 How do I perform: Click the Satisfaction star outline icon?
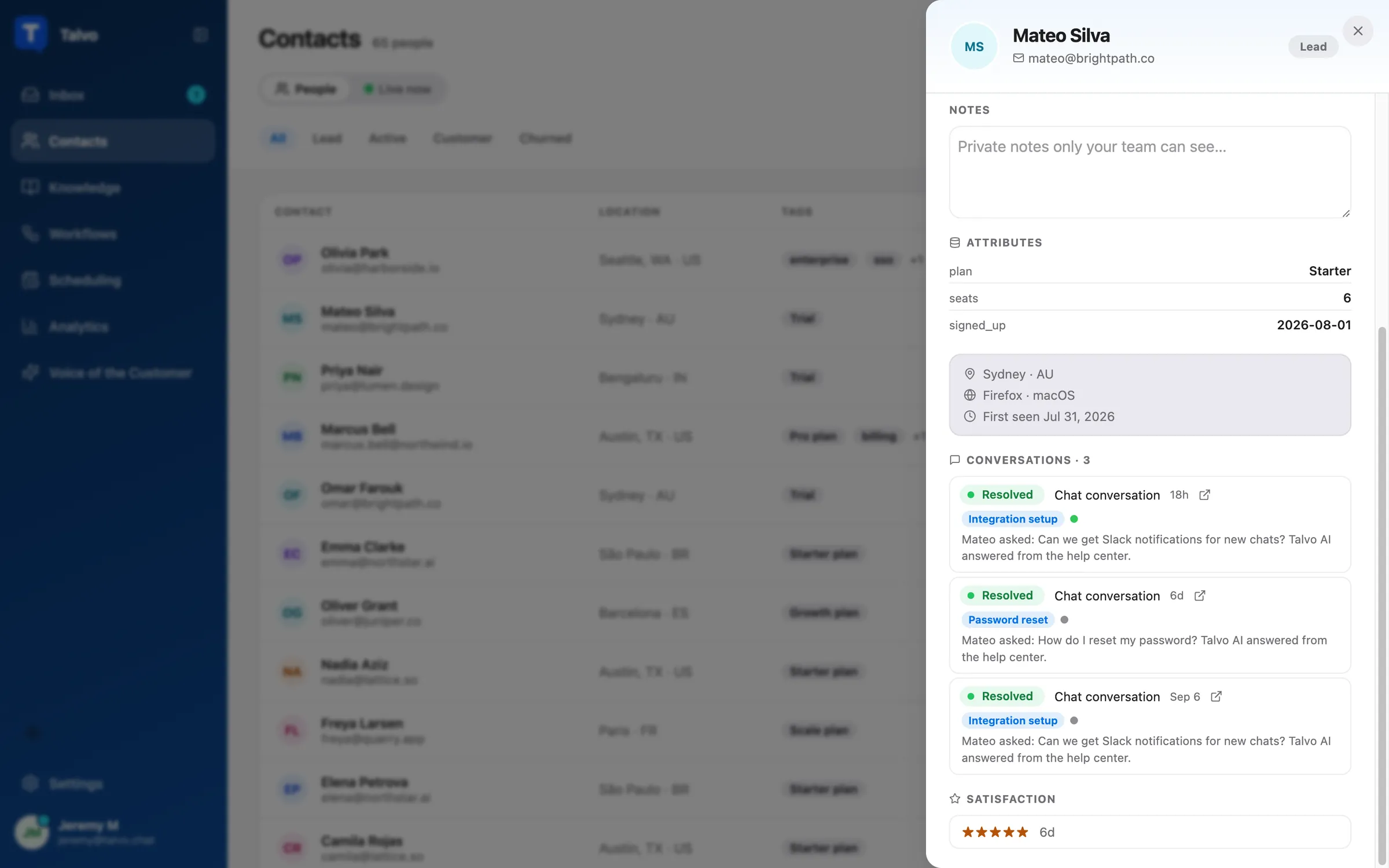coord(955,799)
